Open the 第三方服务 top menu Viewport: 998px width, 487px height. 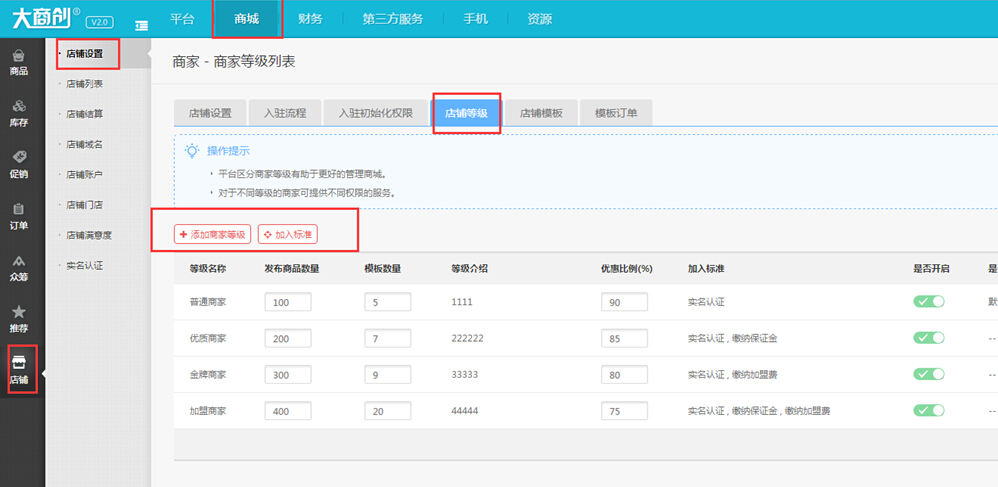tap(393, 19)
